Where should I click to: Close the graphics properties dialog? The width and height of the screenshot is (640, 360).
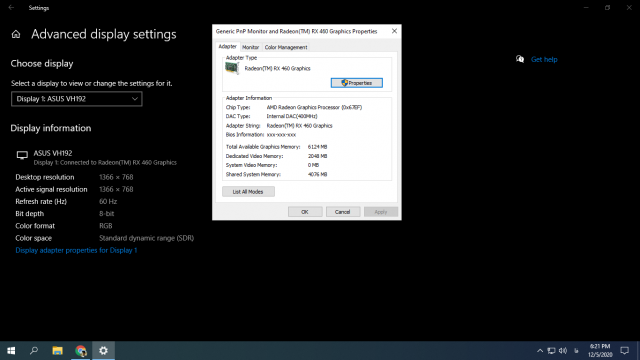coord(394,31)
